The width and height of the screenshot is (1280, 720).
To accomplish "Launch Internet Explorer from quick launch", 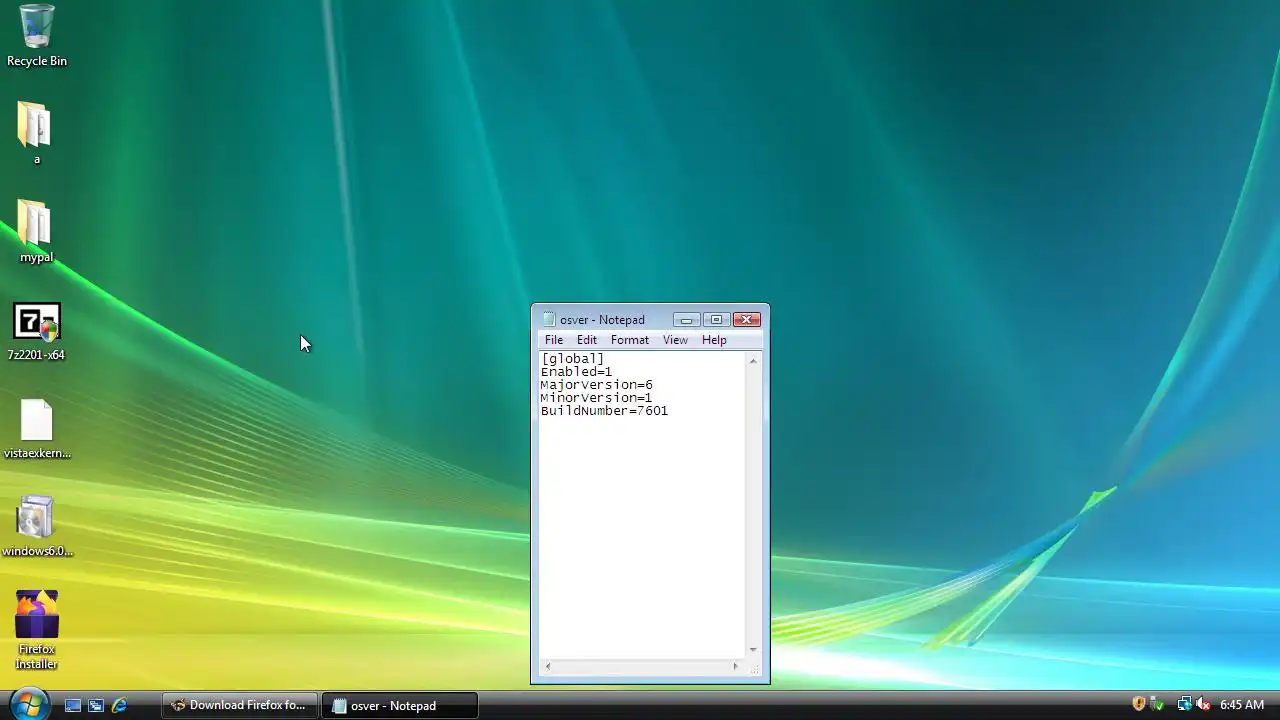I will click(x=119, y=705).
